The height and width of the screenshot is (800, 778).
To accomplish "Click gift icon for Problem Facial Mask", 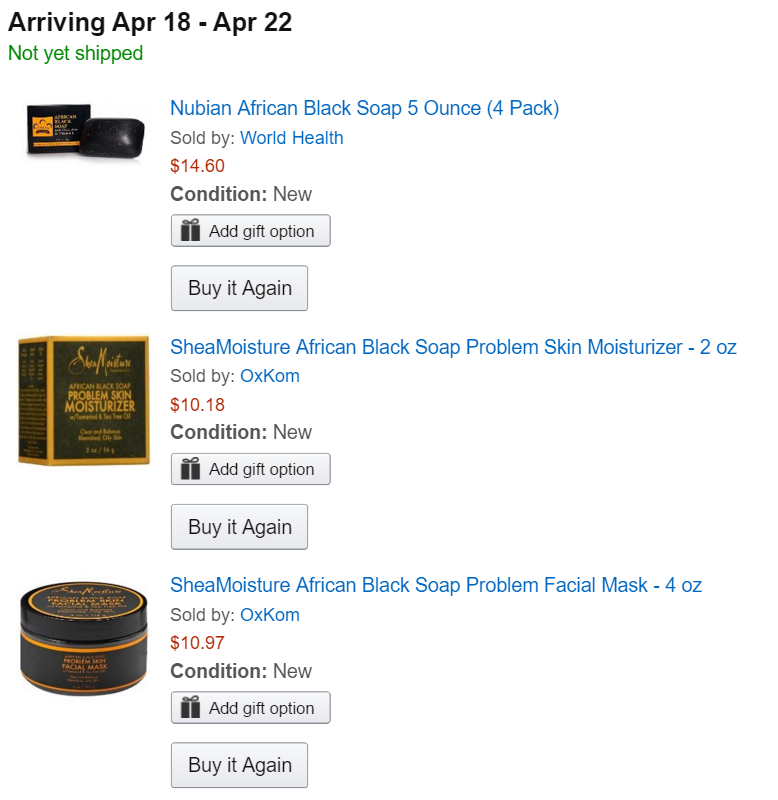I will point(190,708).
